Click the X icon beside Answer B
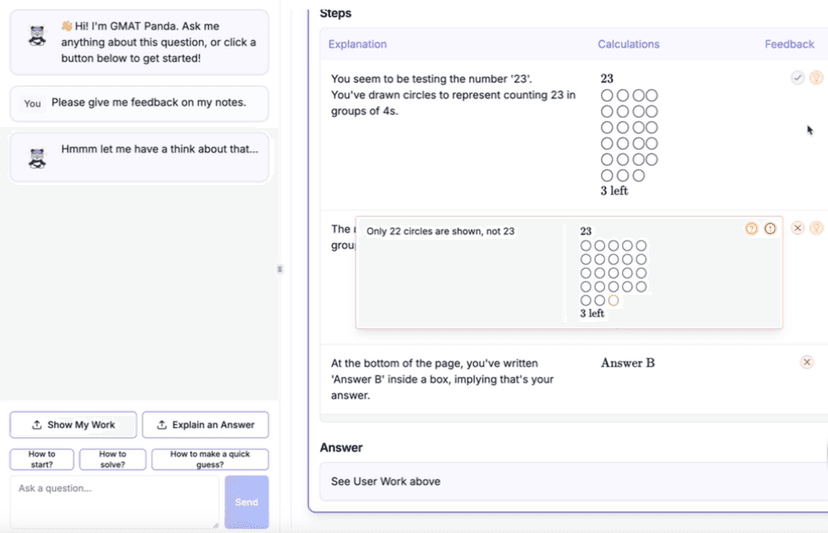Image resolution: width=828 pixels, height=533 pixels. tap(807, 362)
